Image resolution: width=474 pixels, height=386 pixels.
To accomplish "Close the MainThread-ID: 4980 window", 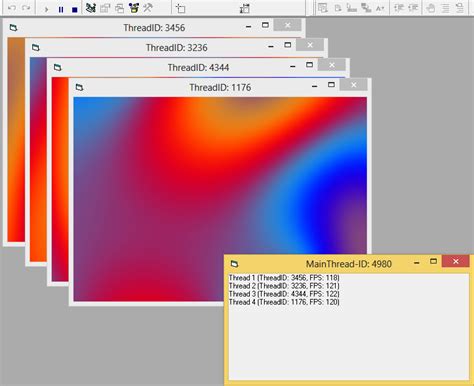I will pos(456,261).
